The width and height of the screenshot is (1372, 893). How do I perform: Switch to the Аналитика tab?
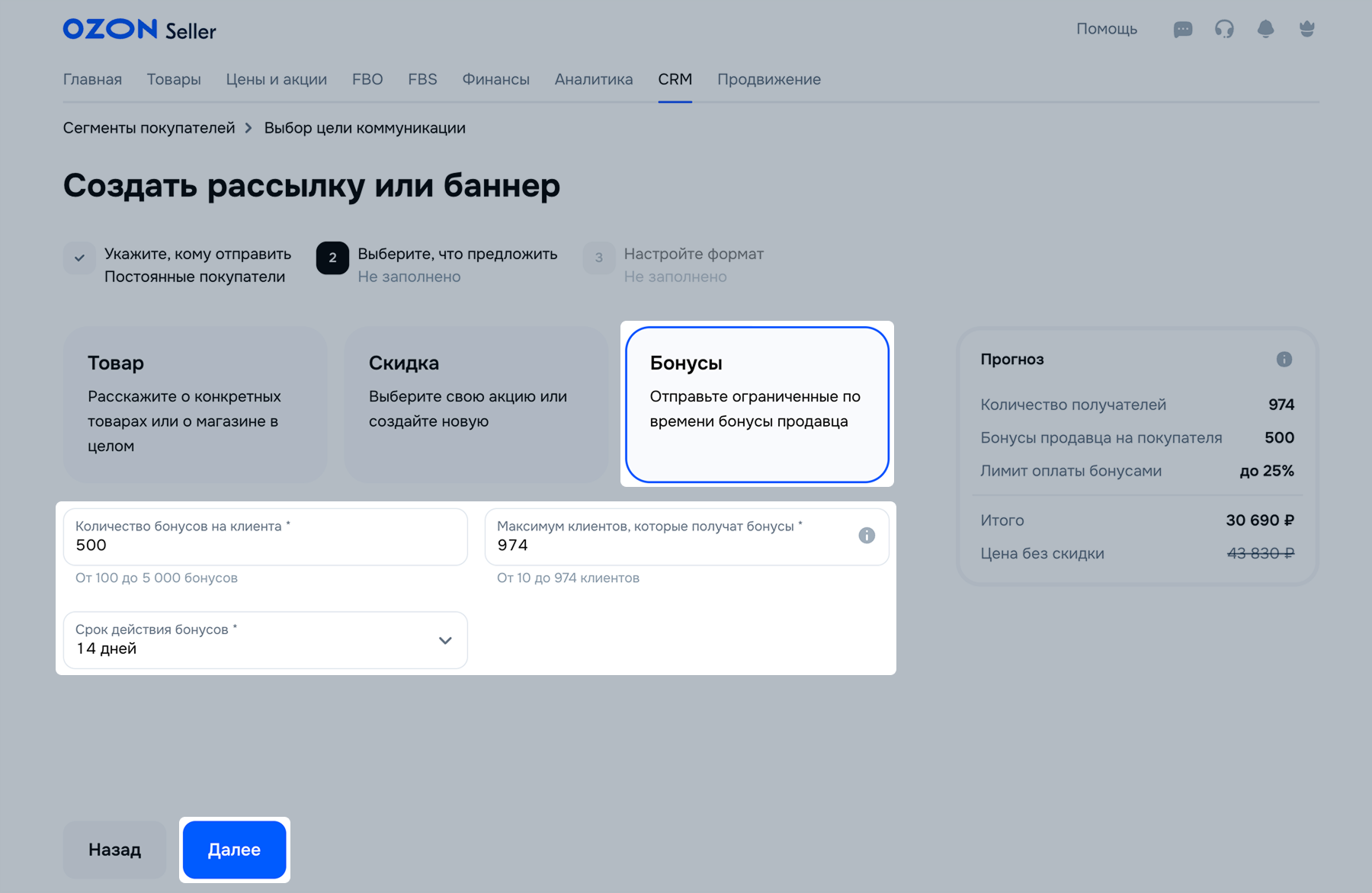[x=593, y=79]
